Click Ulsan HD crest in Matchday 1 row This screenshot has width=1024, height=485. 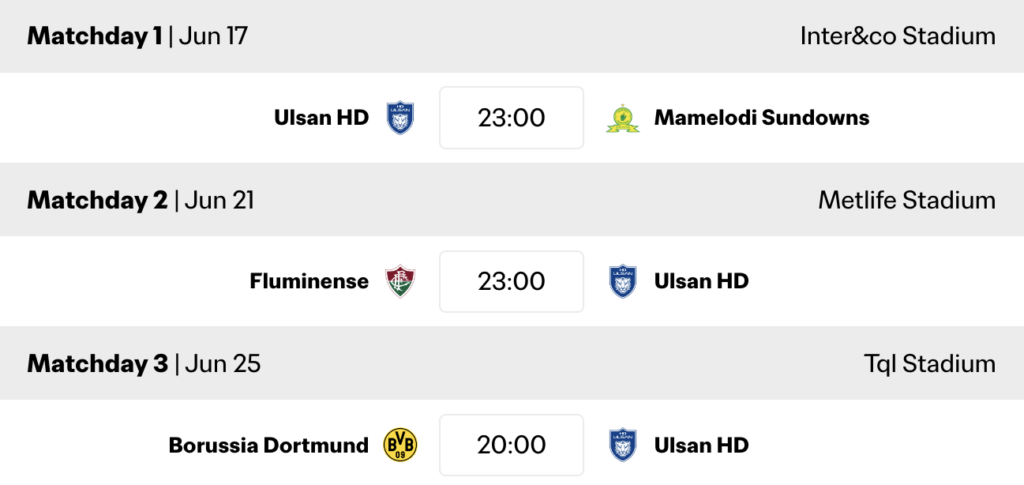coord(400,118)
